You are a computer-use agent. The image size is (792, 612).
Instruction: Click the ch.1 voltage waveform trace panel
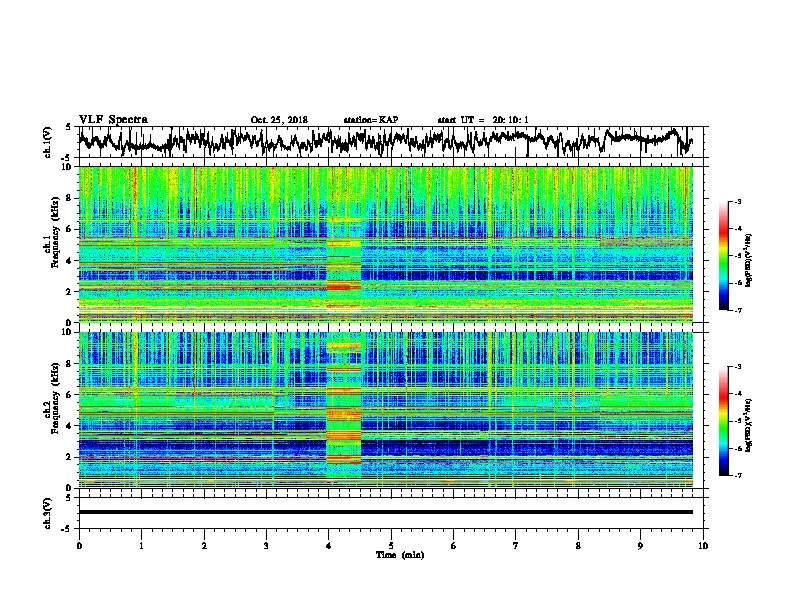(393, 142)
